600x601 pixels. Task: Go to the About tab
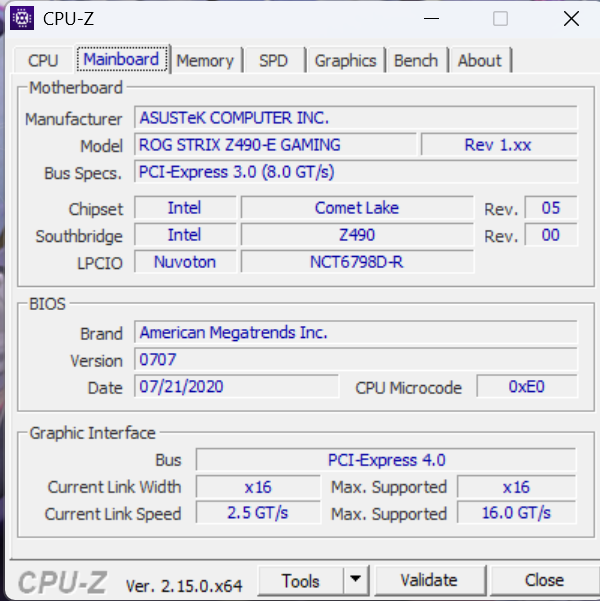click(480, 61)
